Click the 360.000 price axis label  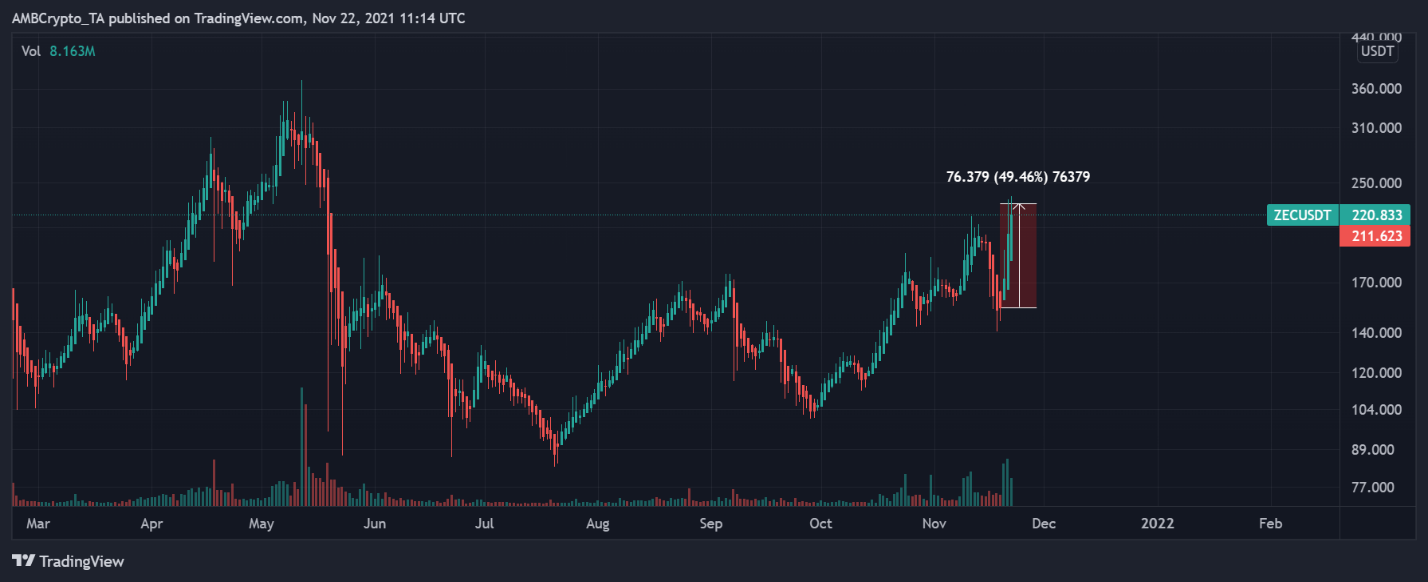pyautogui.click(x=1376, y=89)
